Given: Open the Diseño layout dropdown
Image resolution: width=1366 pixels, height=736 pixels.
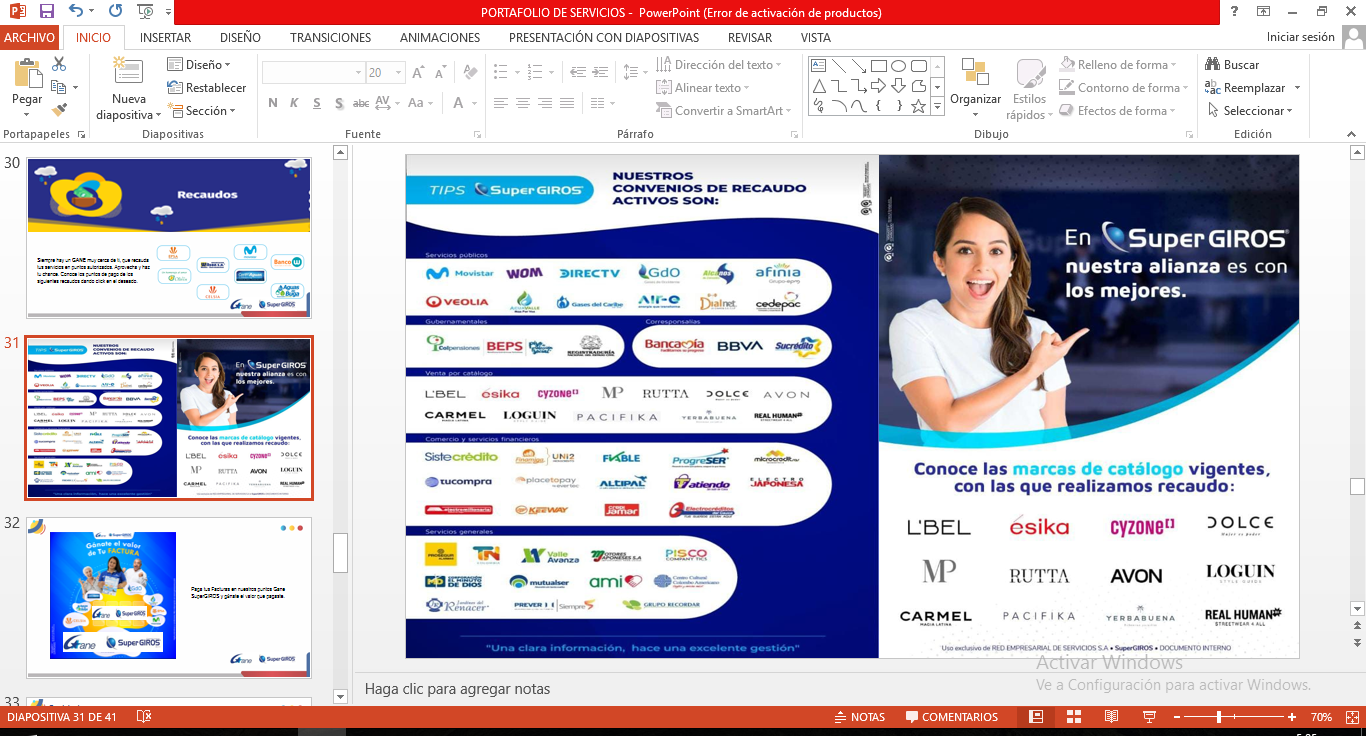Looking at the screenshot, I should [x=200, y=65].
